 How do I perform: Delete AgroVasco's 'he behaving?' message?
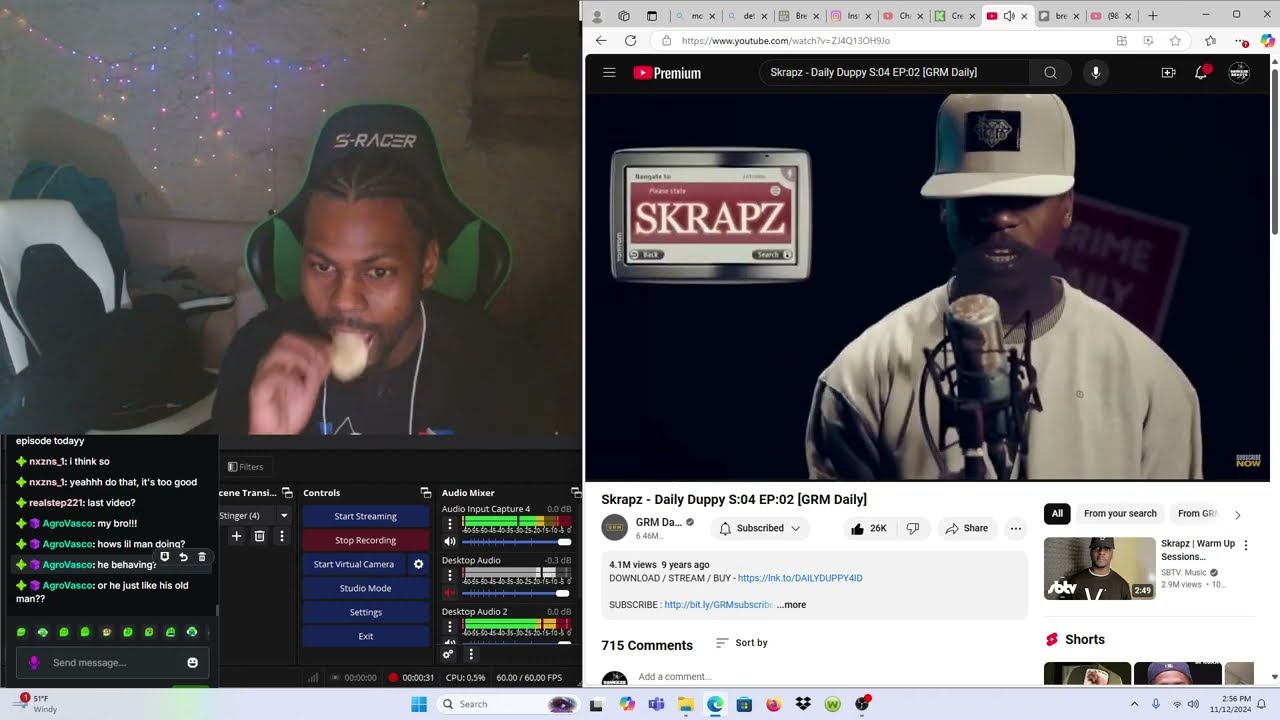click(201, 557)
